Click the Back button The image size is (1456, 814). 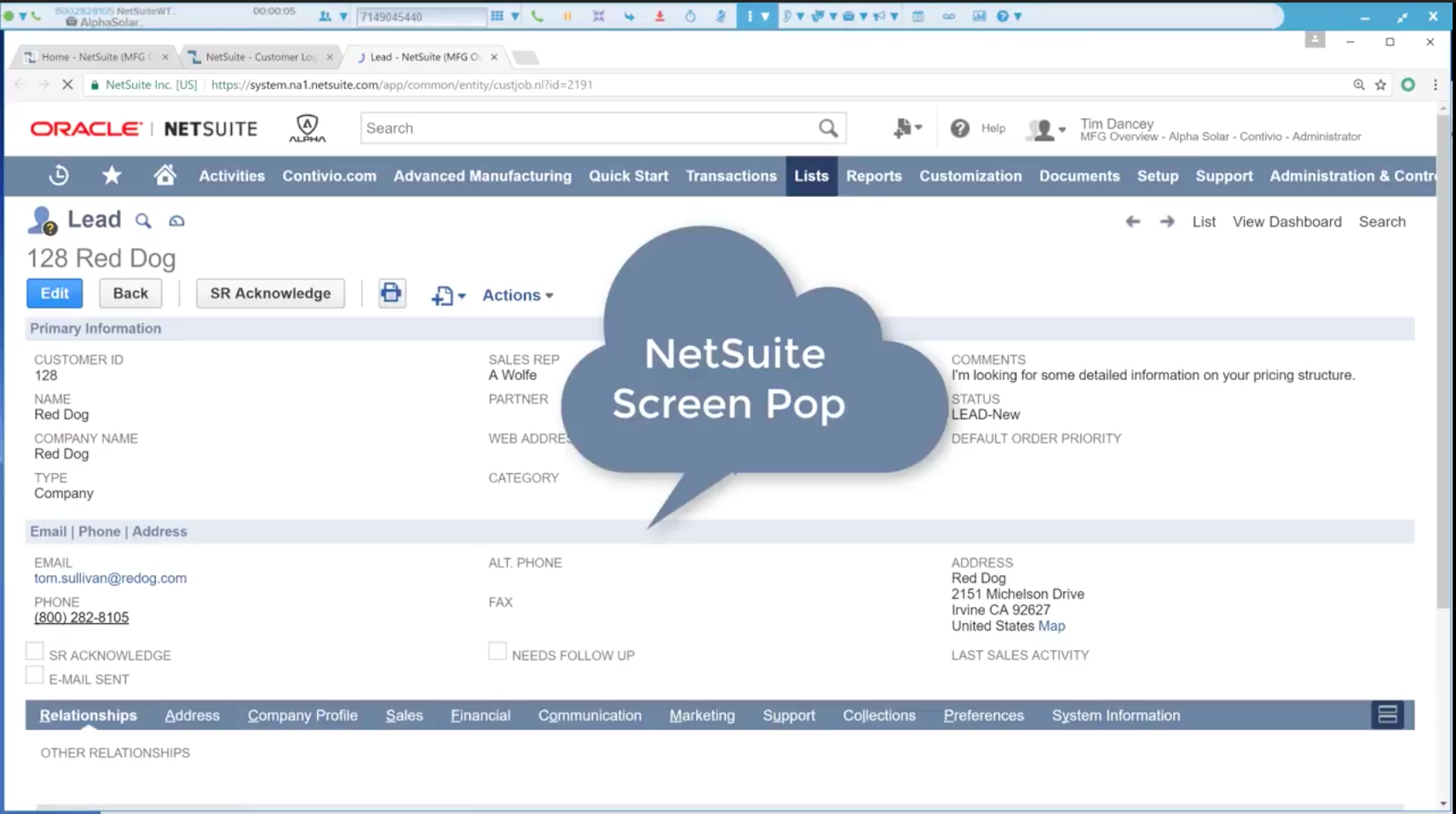pyautogui.click(x=130, y=293)
